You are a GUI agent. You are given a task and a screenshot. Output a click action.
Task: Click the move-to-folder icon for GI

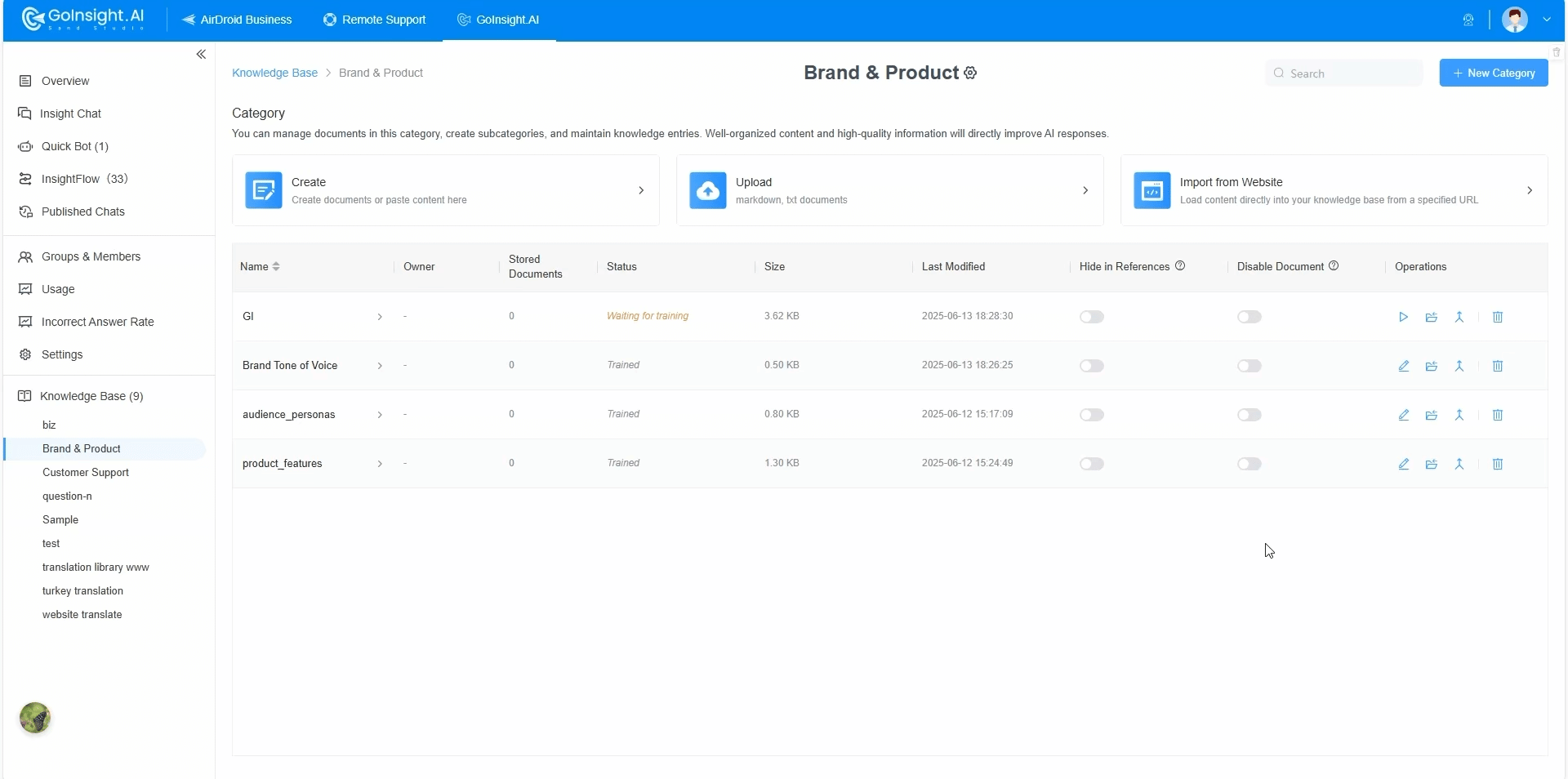[1431, 317]
